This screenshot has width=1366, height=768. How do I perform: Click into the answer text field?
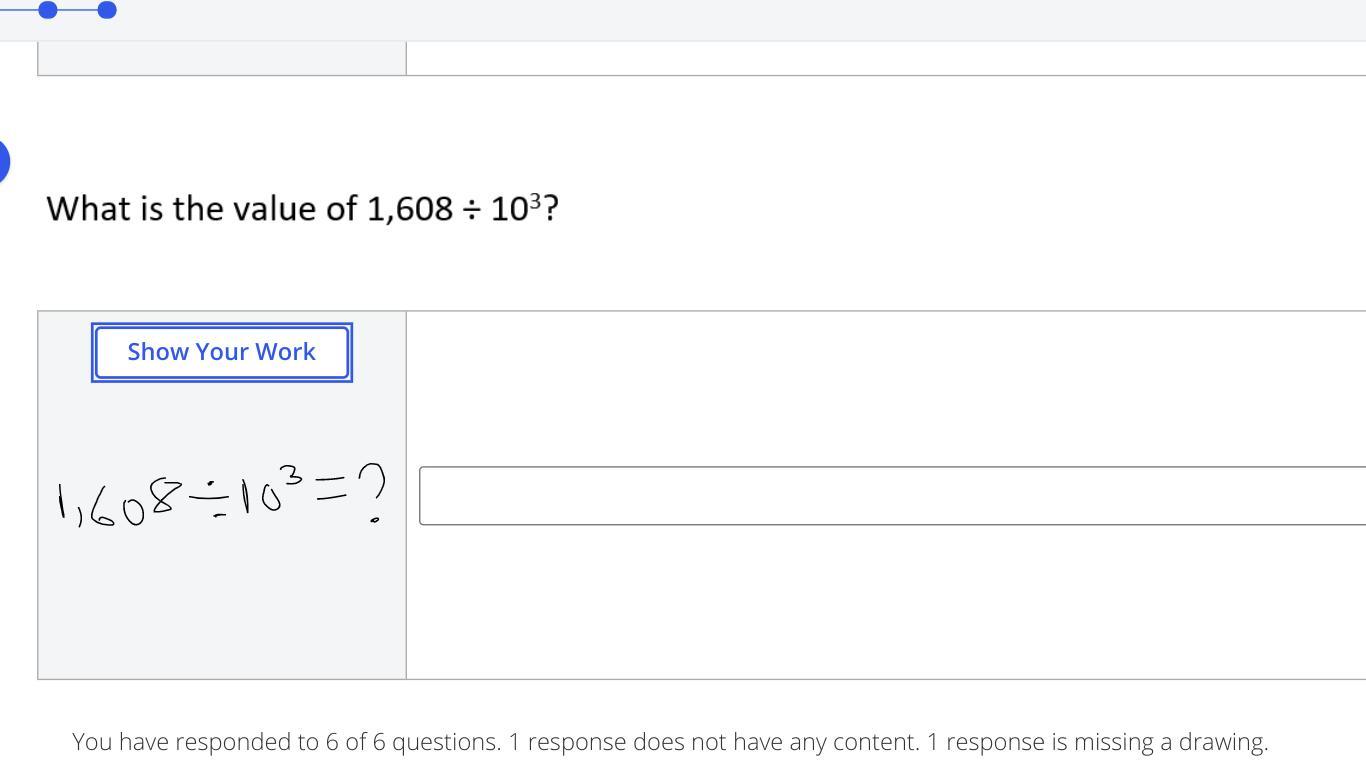pyautogui.click(x=890, y=495)
